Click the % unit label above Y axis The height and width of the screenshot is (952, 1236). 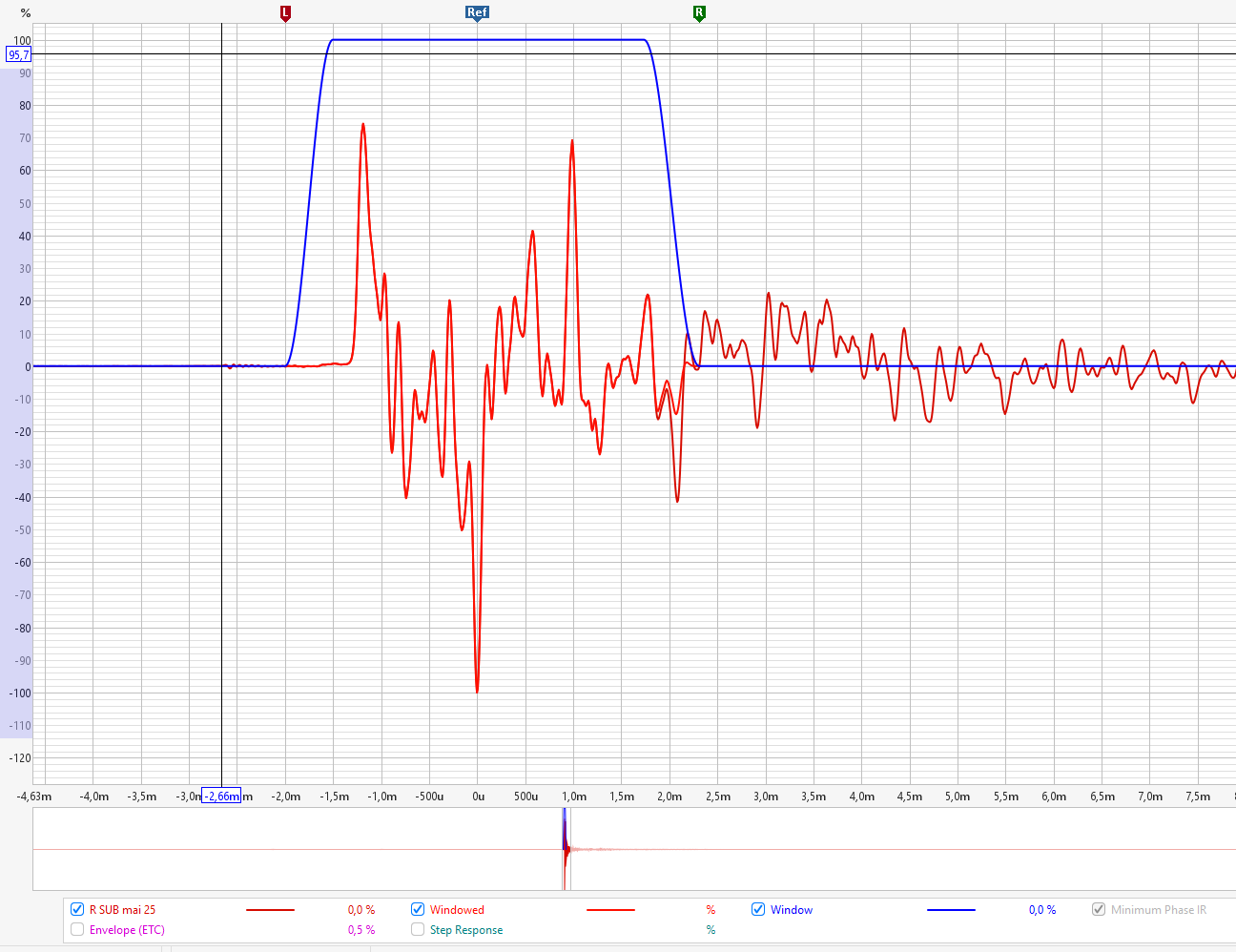[x=26, y=13]
